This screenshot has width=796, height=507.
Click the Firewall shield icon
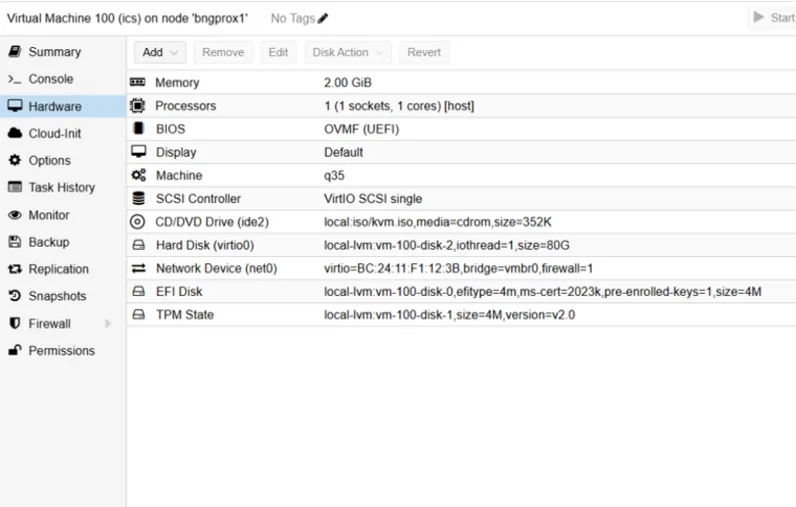click(x=15, y=323)
